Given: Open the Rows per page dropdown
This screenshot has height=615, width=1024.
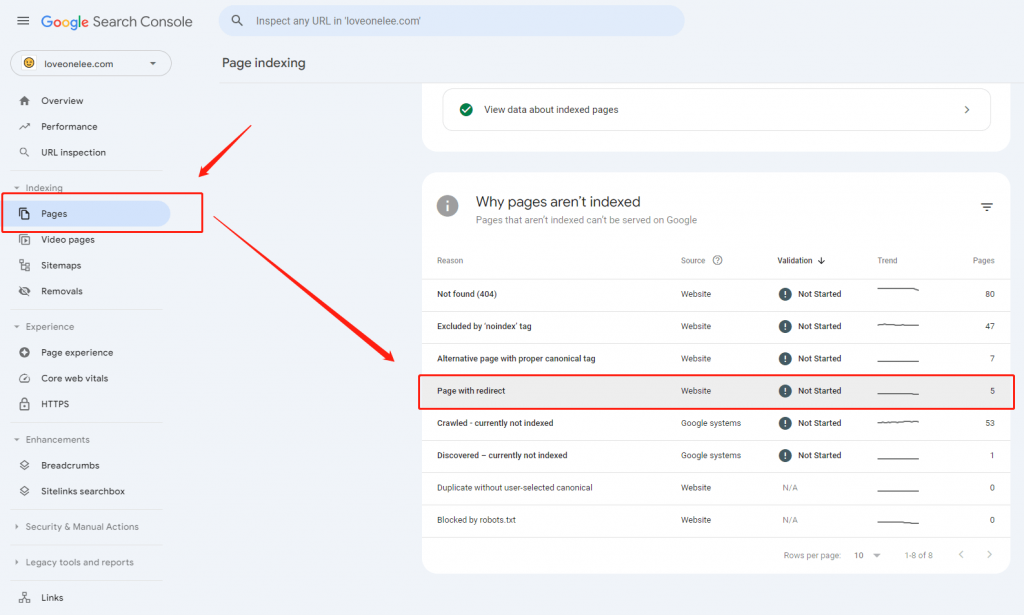Looking at the screenshot, I should point(867,556).
